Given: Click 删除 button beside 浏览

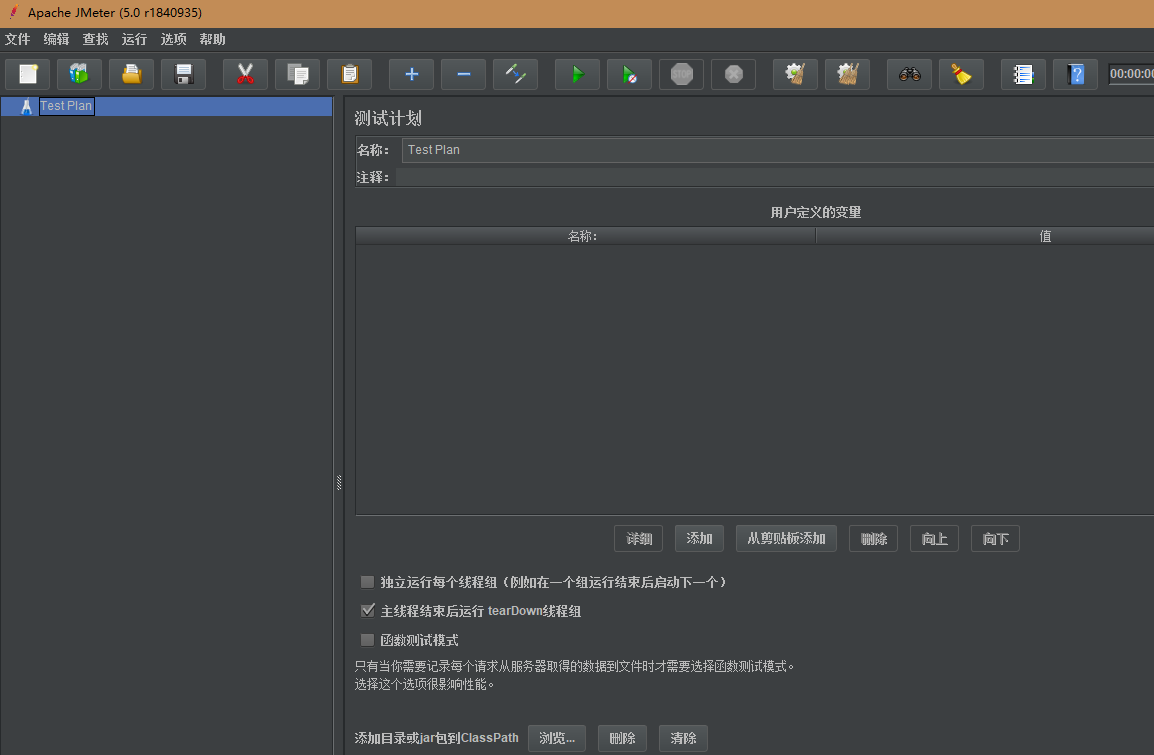Looking at the screenshot, I should [x=623, y=738].
